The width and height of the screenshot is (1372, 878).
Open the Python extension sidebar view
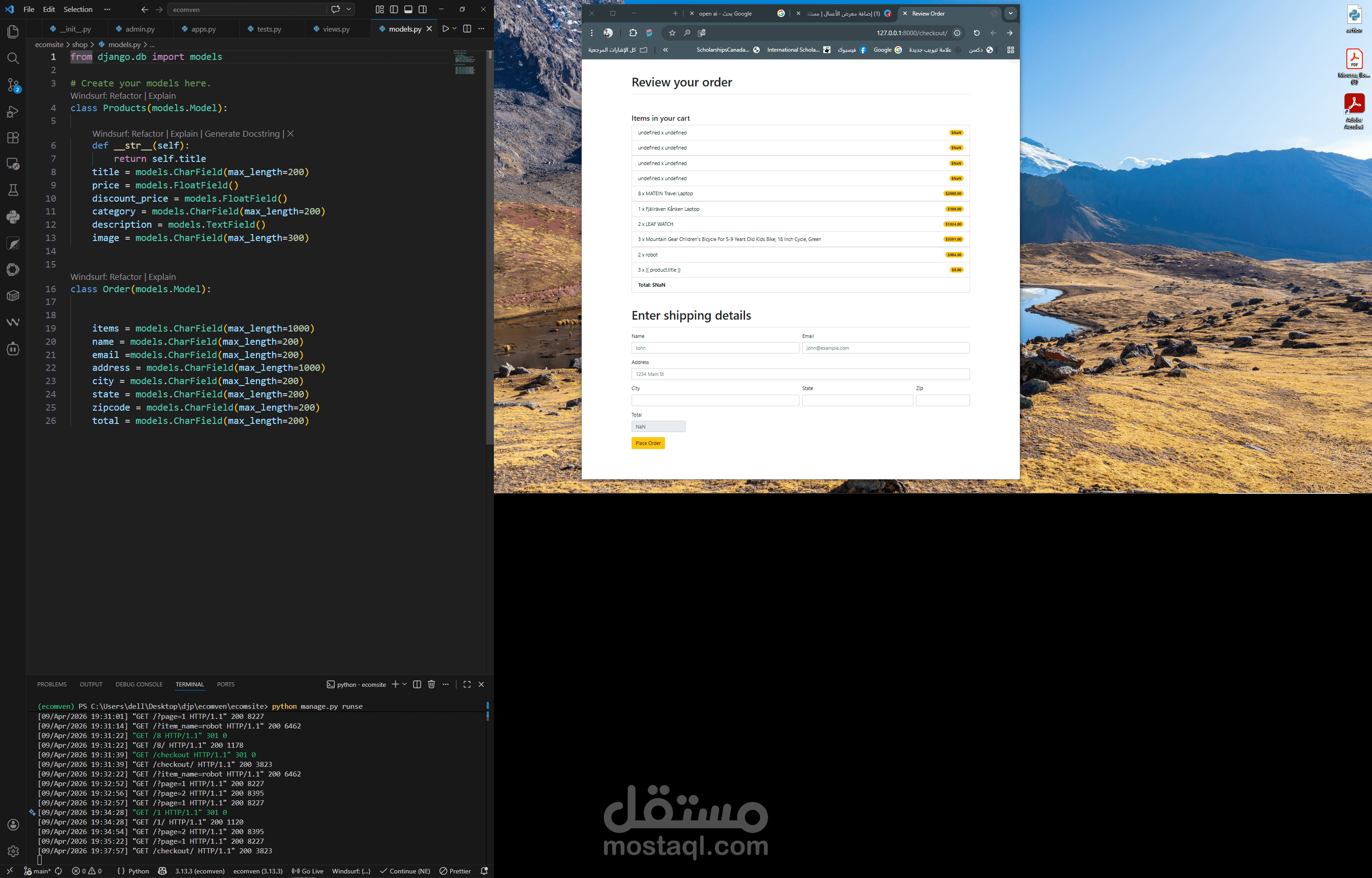pos(12,217)
